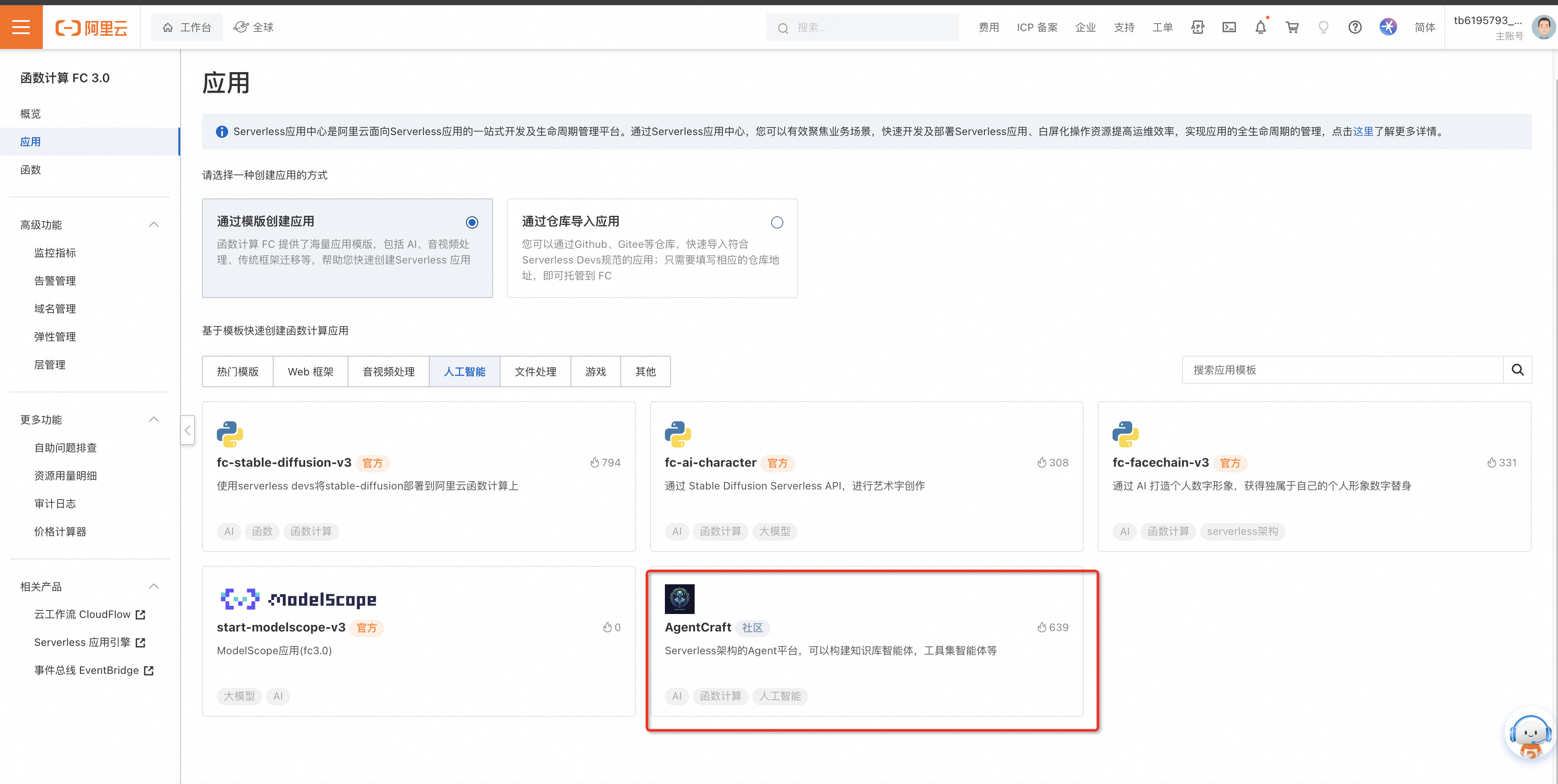Switch to the Web 框架 tab
Image resolution: width=1558 pixels, height=784 pixels.
(310, 371)
